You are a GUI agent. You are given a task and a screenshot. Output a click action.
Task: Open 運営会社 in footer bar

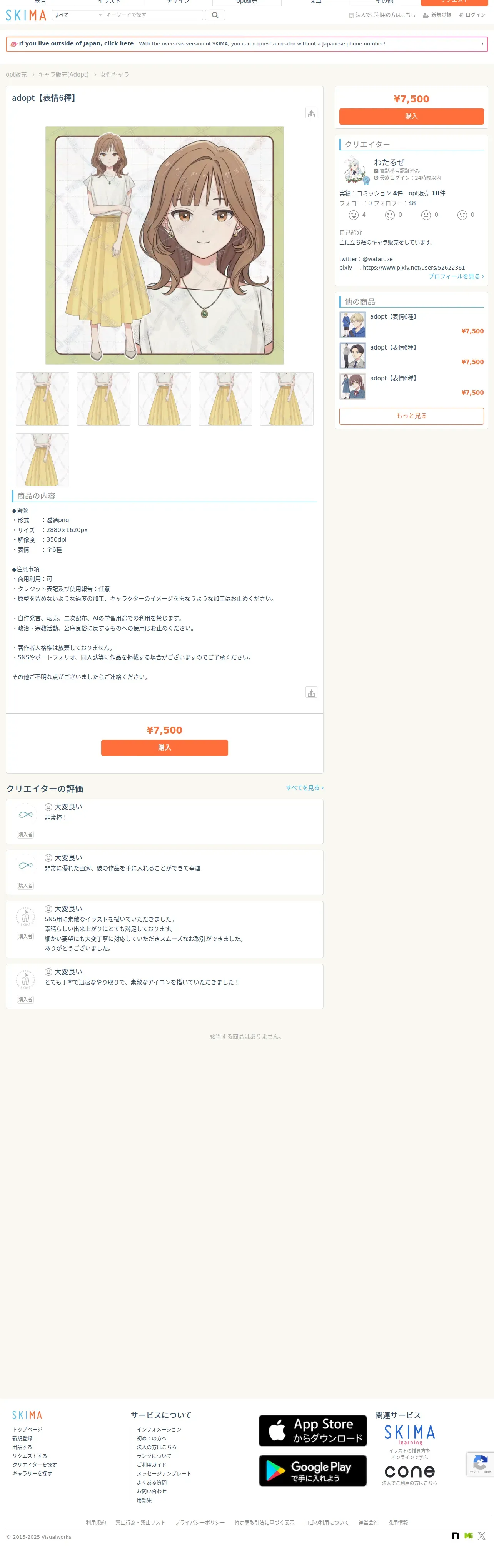pos(368,1522)
